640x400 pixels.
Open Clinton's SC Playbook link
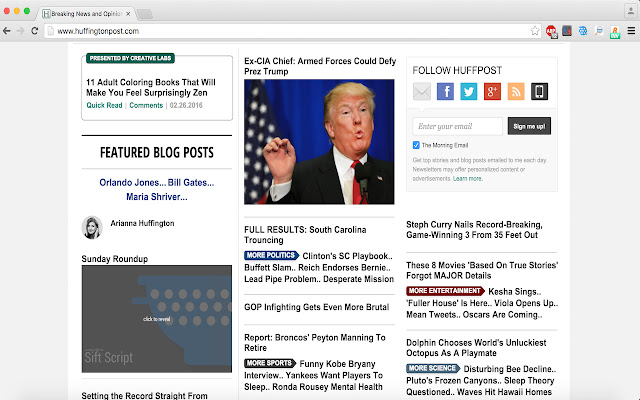pyautogui.click(x=347, y=256)
